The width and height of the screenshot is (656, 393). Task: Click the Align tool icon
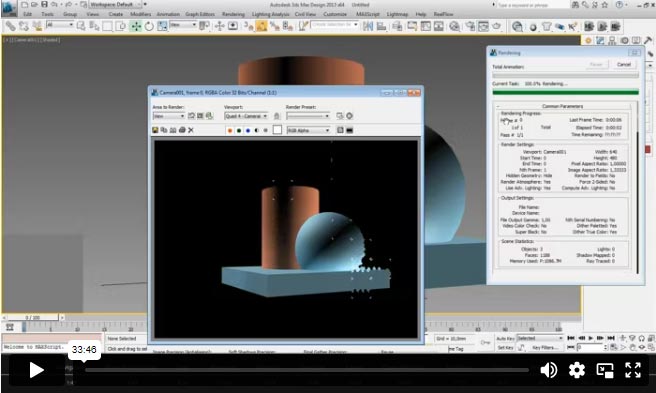381,26
